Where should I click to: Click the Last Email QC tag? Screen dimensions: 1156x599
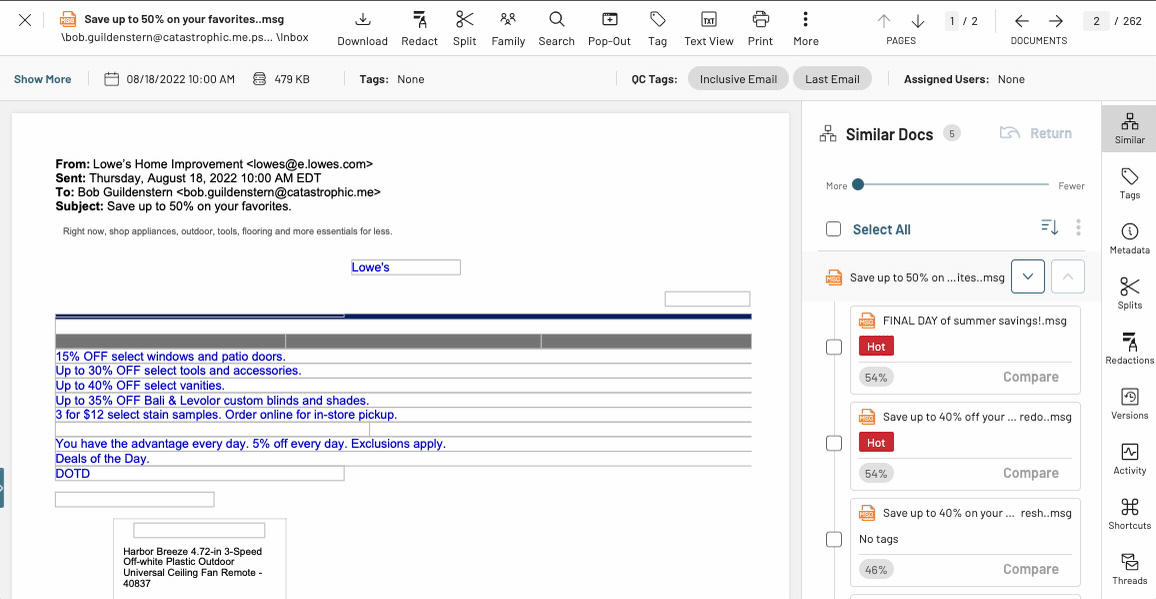point(832,79)
